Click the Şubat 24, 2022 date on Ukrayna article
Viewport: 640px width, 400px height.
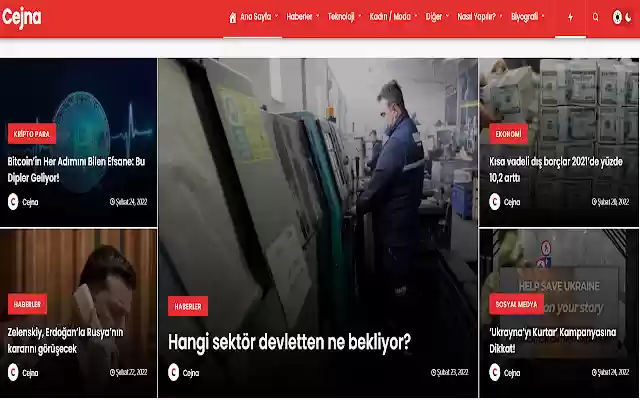click(x=611, y=372)
